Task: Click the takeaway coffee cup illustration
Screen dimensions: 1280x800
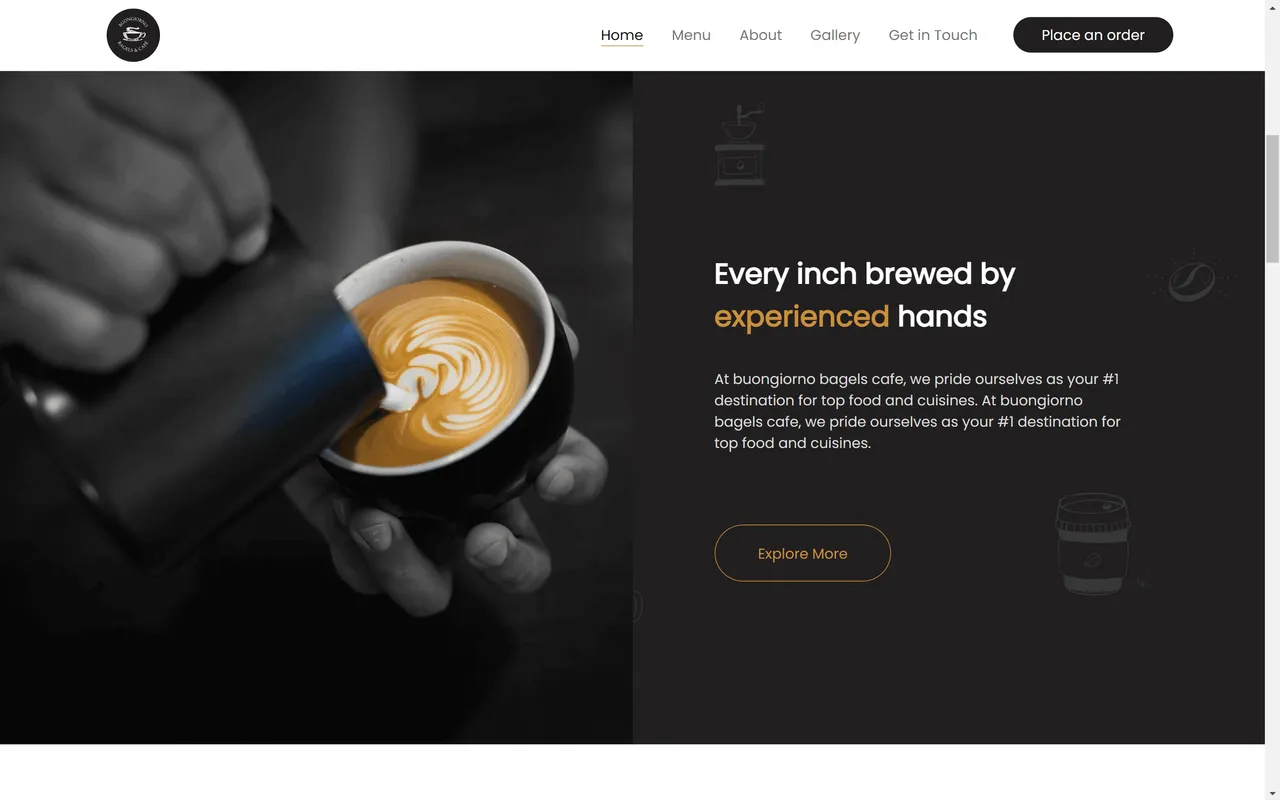Action: 1096,543
